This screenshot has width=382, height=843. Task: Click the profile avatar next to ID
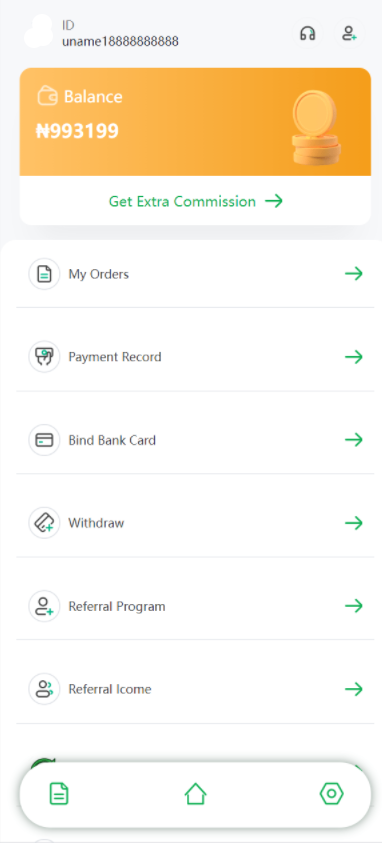39,32
